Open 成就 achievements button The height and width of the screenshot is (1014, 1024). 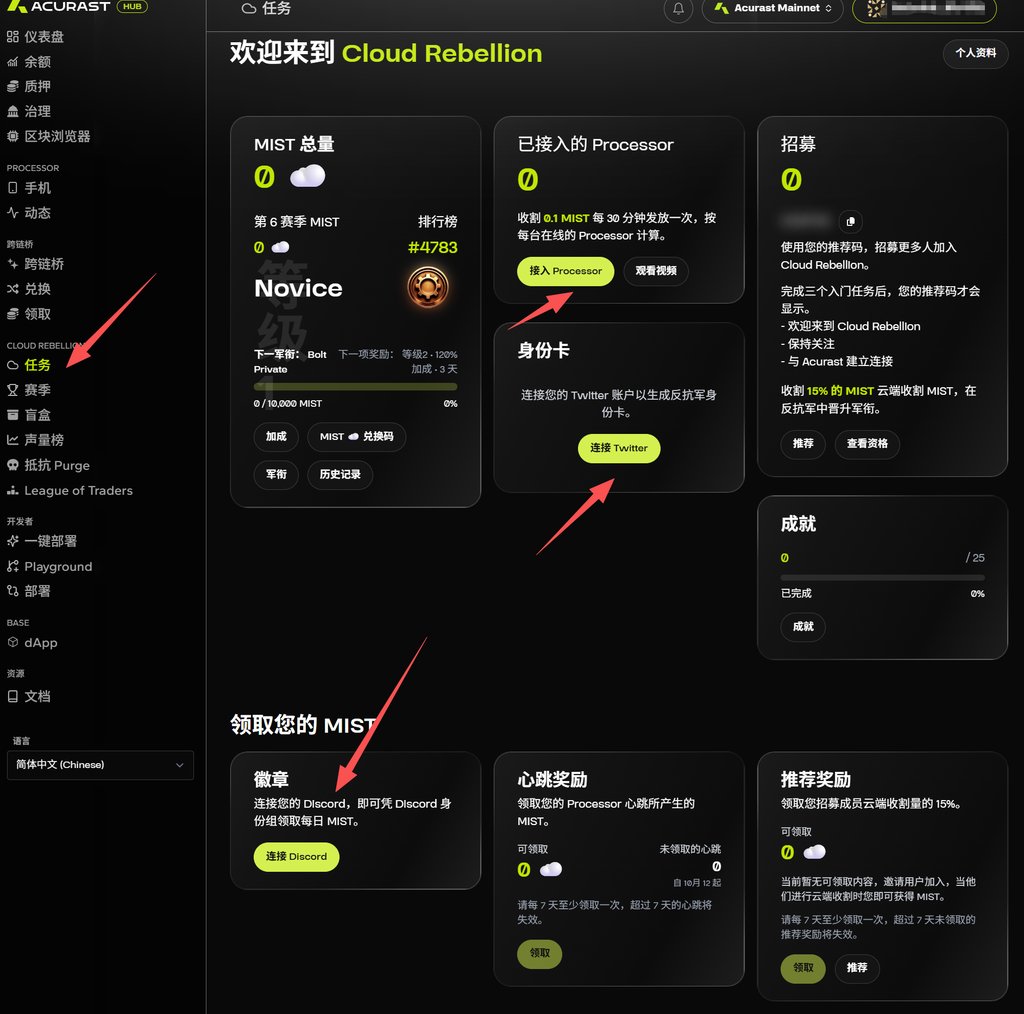point(803,627)
